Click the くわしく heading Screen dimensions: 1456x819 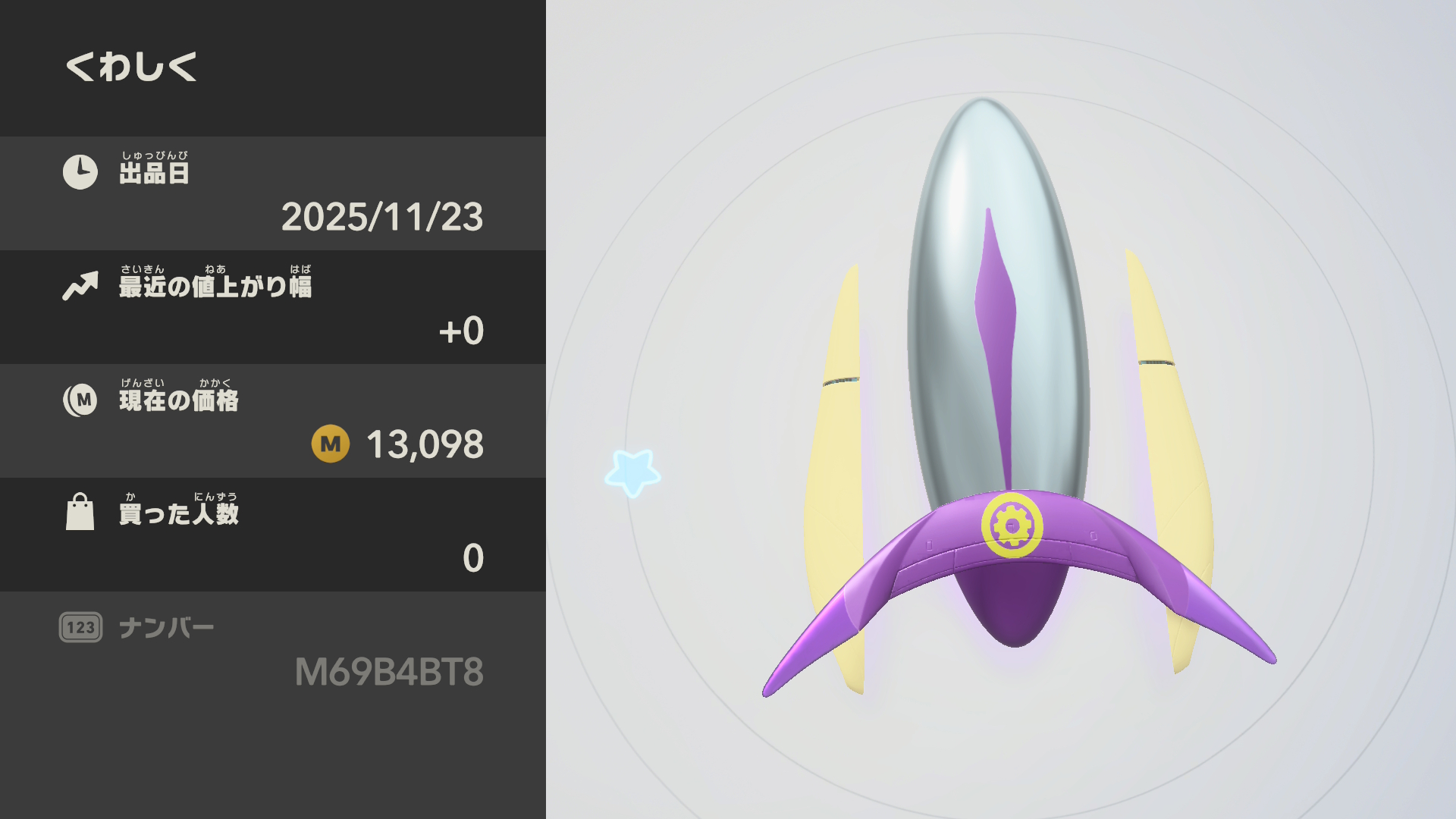coord(131,66)
